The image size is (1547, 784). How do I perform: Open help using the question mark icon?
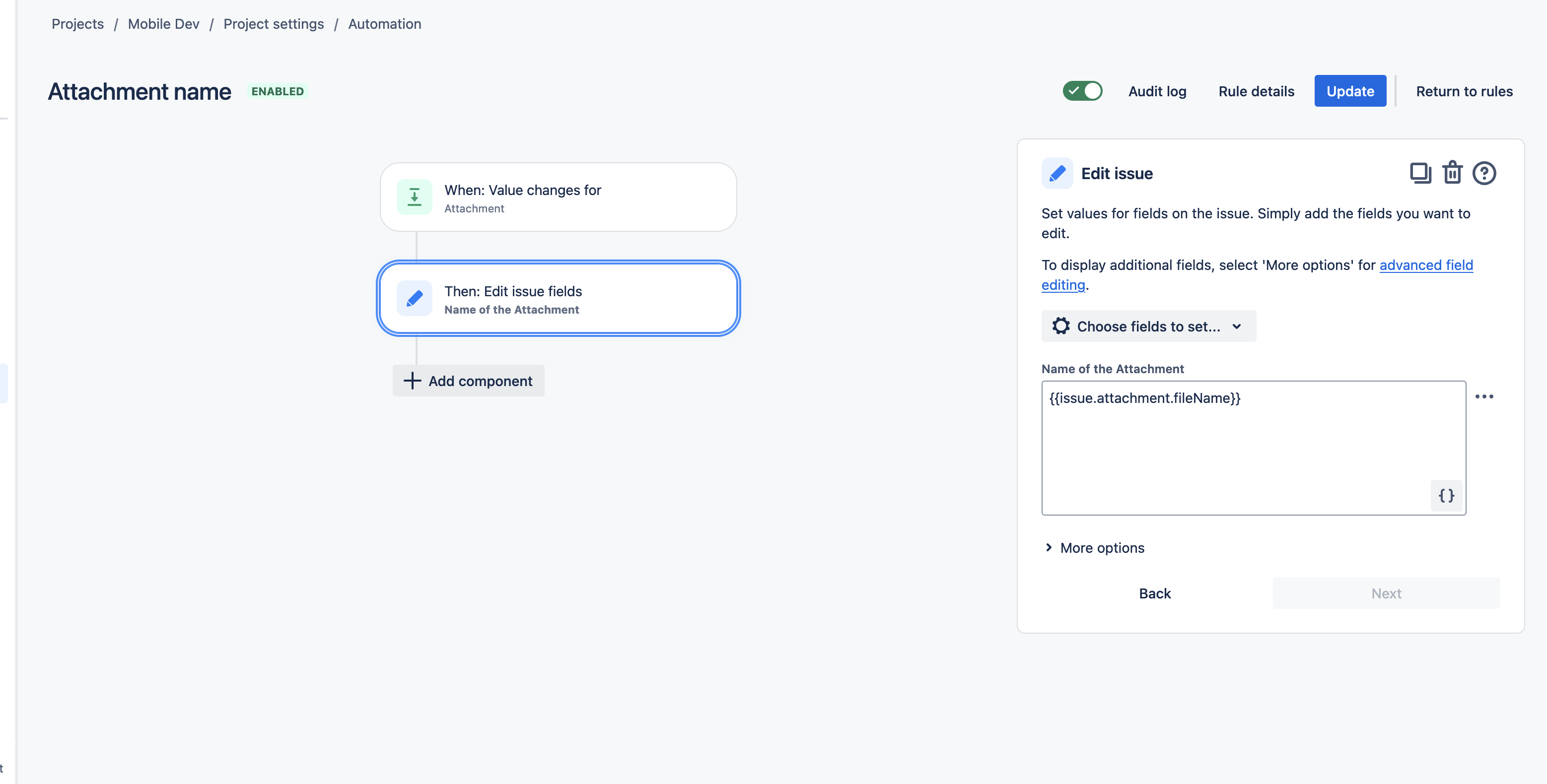pyautogui.click(x=1484, y=173)
